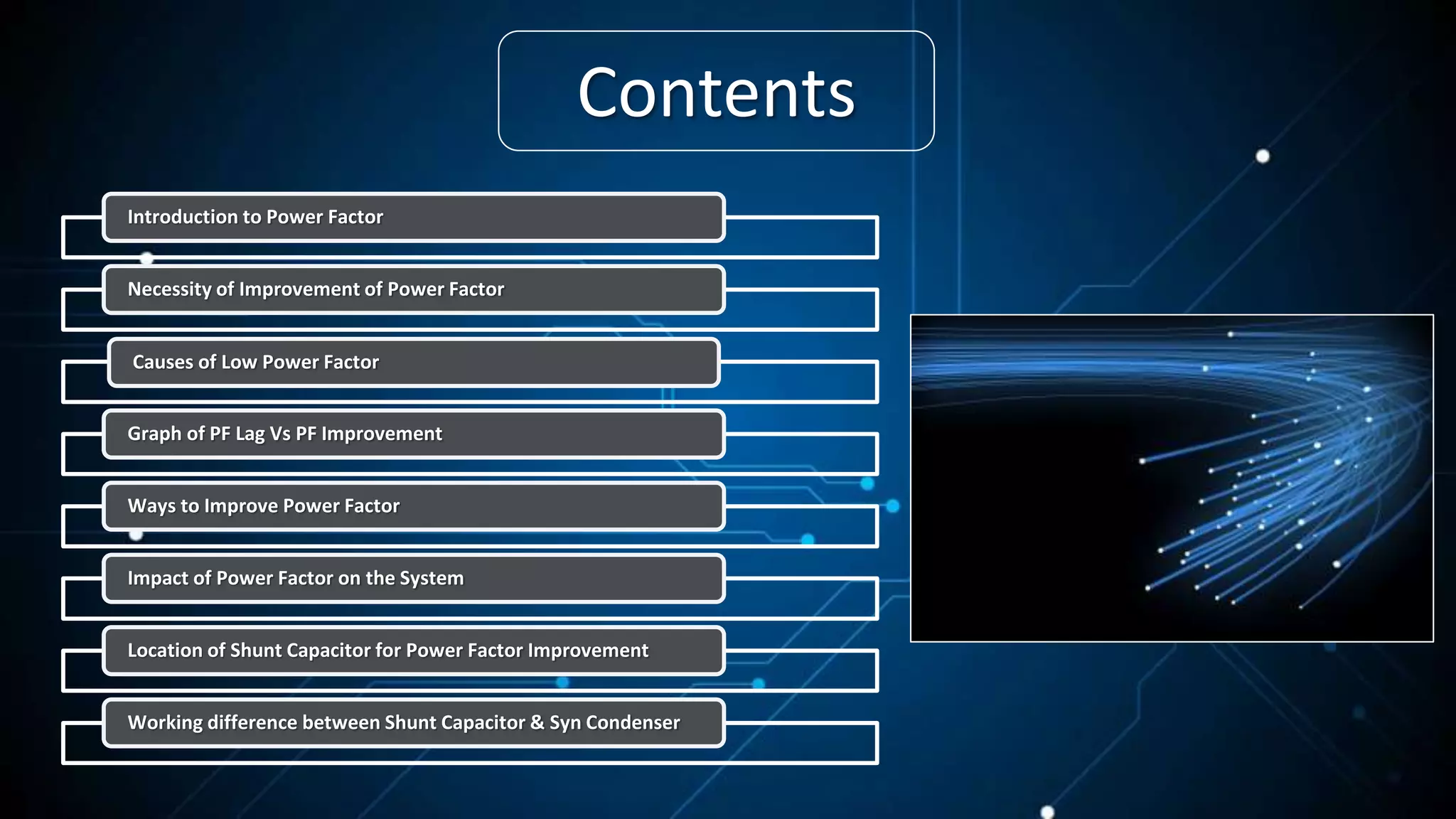1456x819 pixels.
Task: Click outline frame right of Necessity of Improvement box
Action: 802,310
